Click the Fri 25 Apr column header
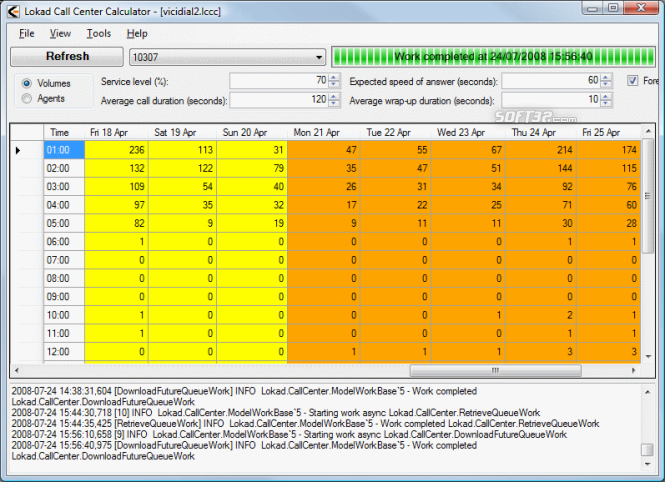 tap(608, 132)
